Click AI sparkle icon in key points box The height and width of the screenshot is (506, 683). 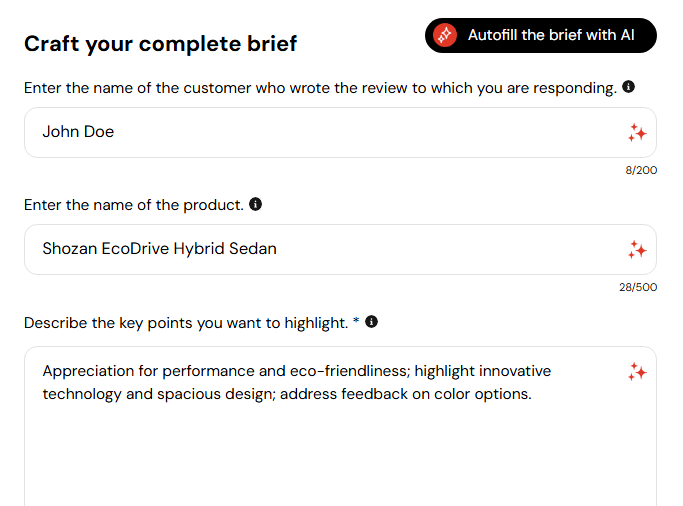[x=637, y=372]
